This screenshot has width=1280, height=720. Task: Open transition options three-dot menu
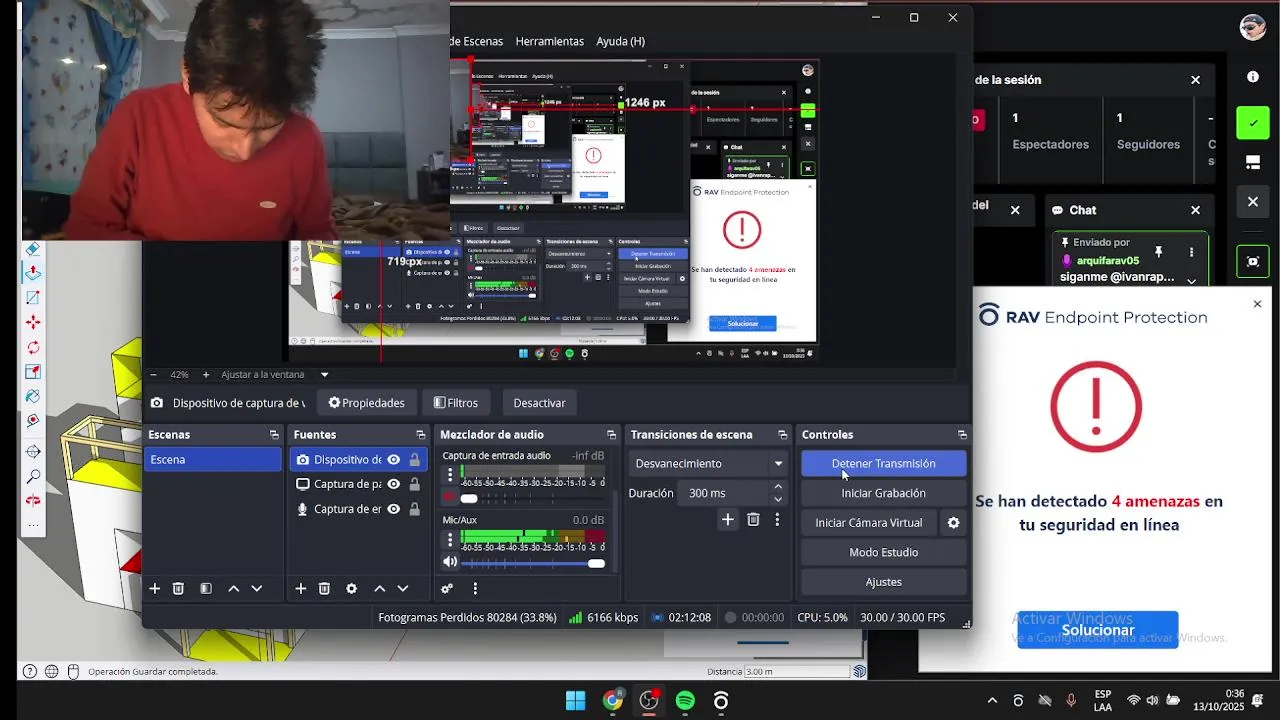pyautogui.click(x=777, y=519)
